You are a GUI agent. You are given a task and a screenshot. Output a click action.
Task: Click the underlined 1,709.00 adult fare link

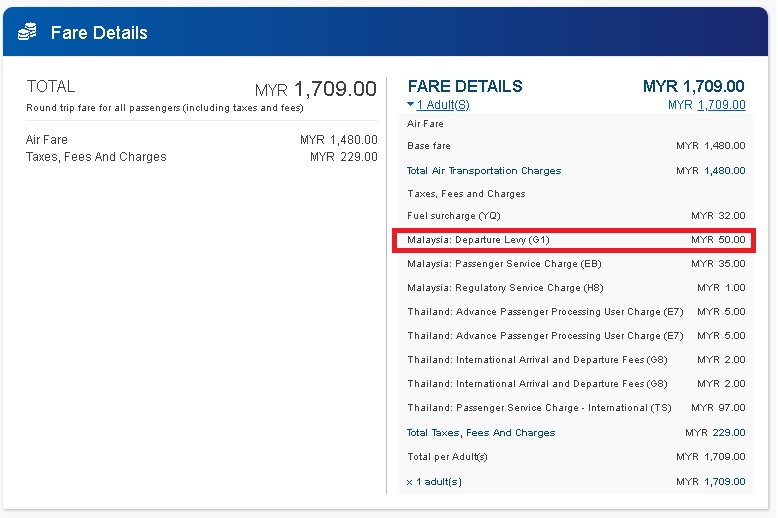coord(721,105)
